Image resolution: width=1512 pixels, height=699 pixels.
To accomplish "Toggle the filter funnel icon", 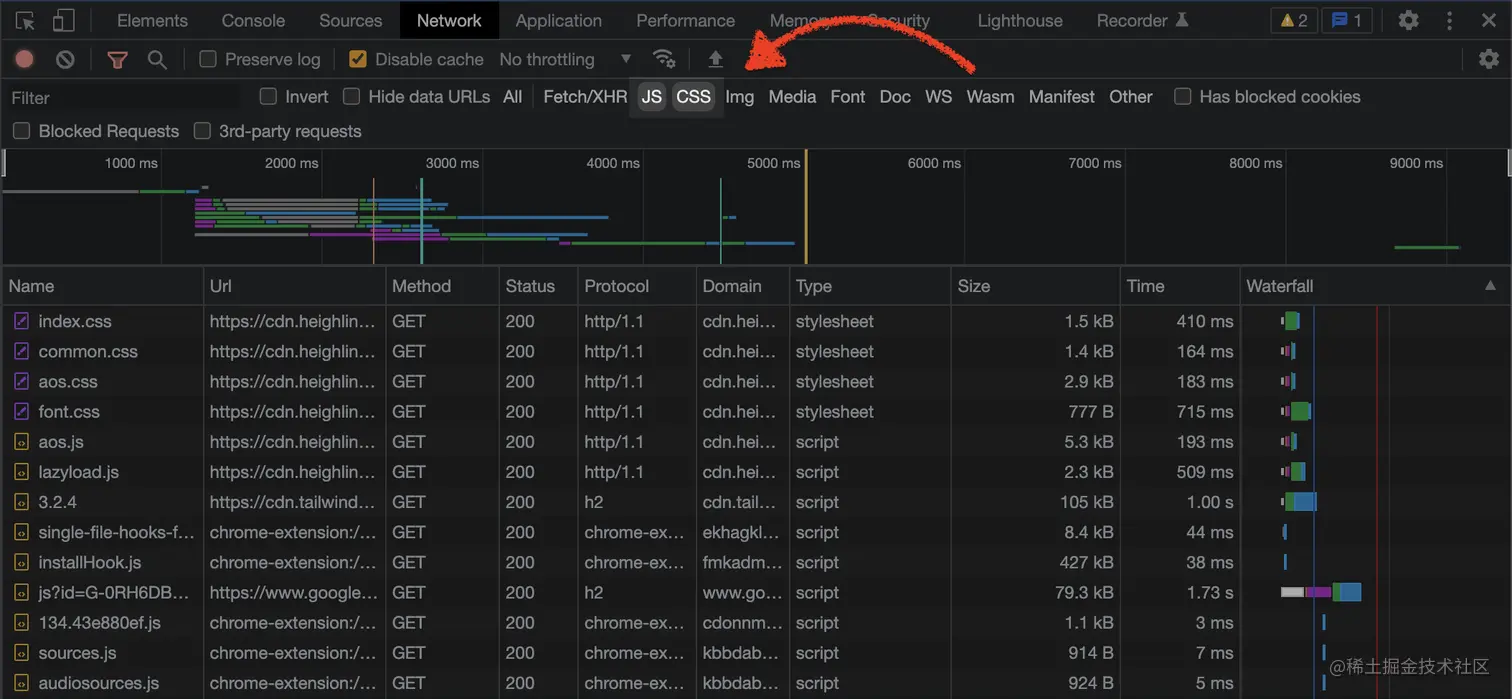I will 117,59.
